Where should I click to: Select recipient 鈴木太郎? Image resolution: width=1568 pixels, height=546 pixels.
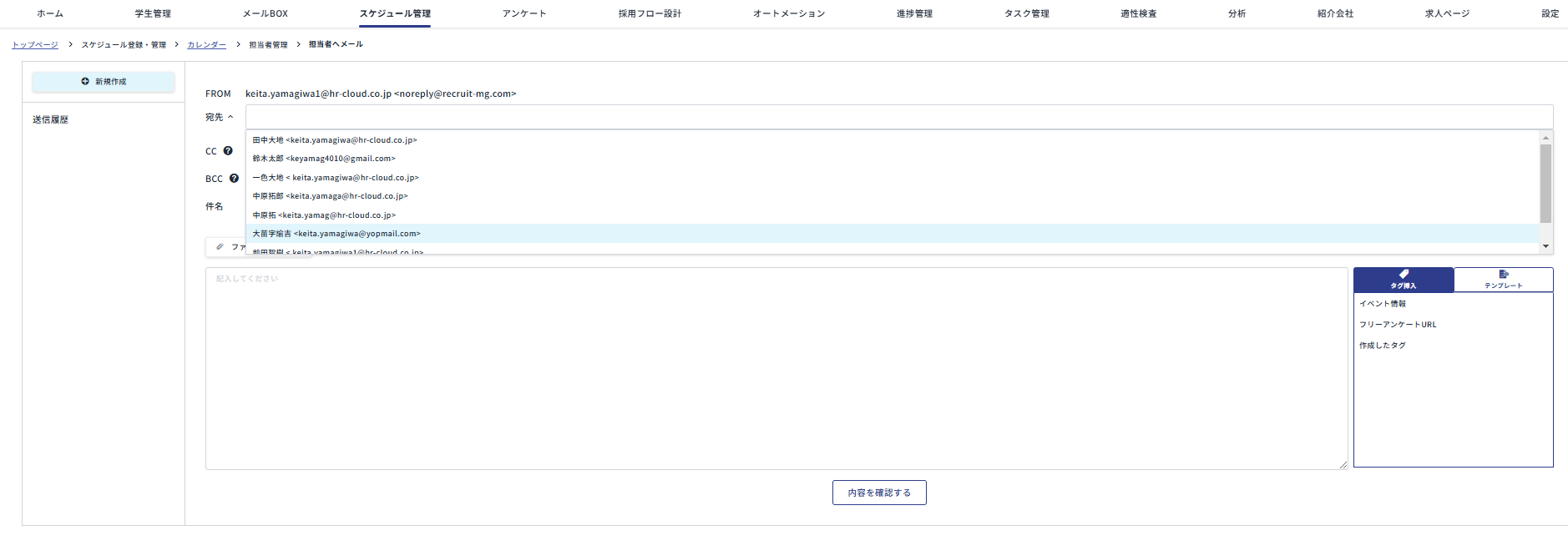coord(893,159)
